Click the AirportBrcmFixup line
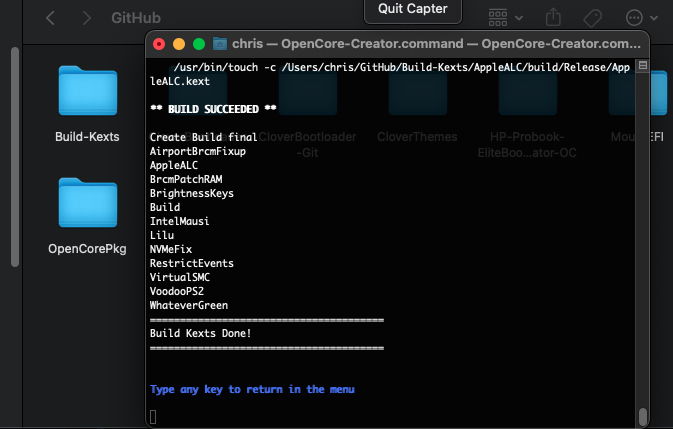The image size is (673, 429). pos(198,151)
